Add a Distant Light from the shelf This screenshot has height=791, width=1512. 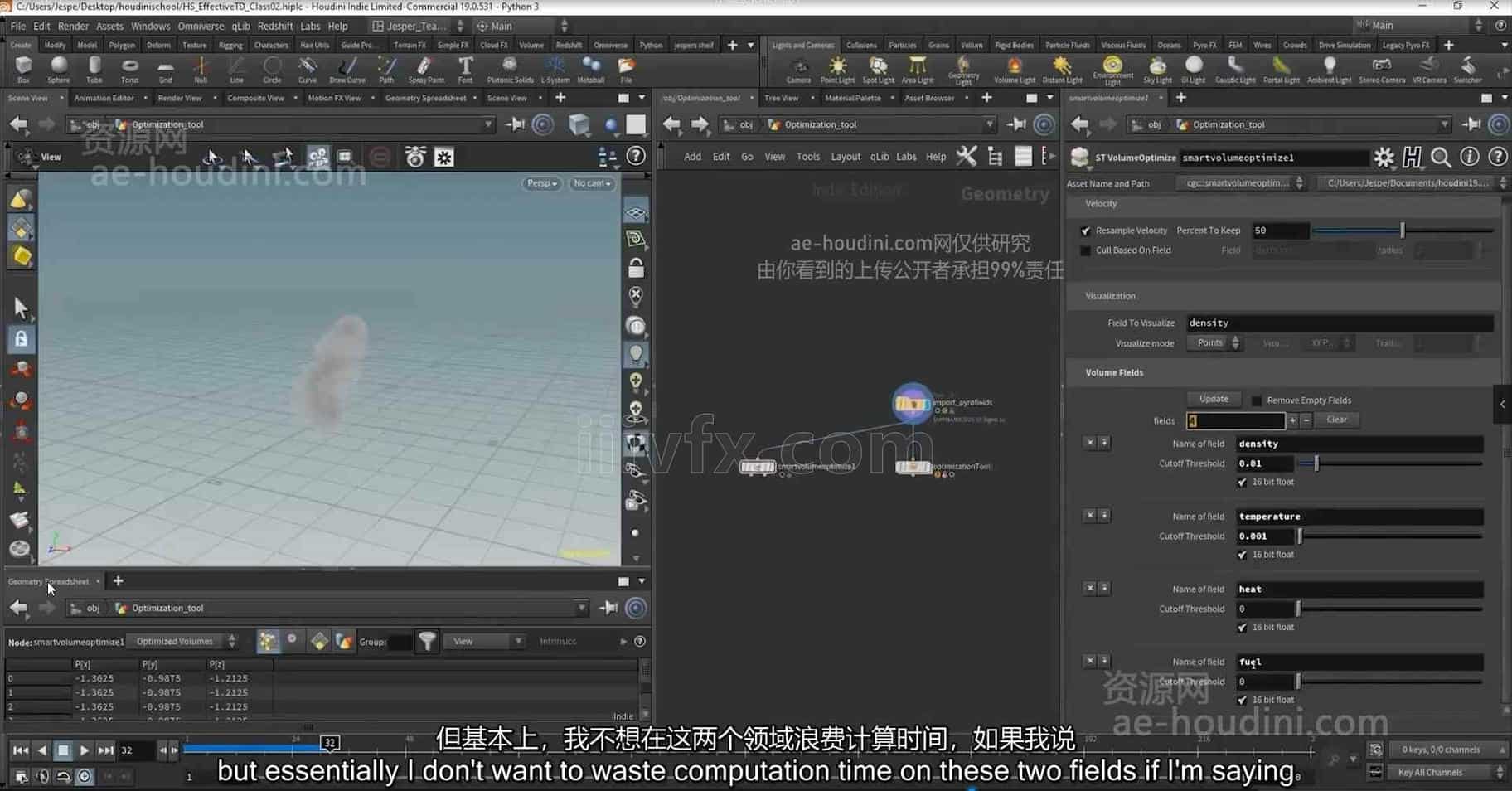[1062, 70]
